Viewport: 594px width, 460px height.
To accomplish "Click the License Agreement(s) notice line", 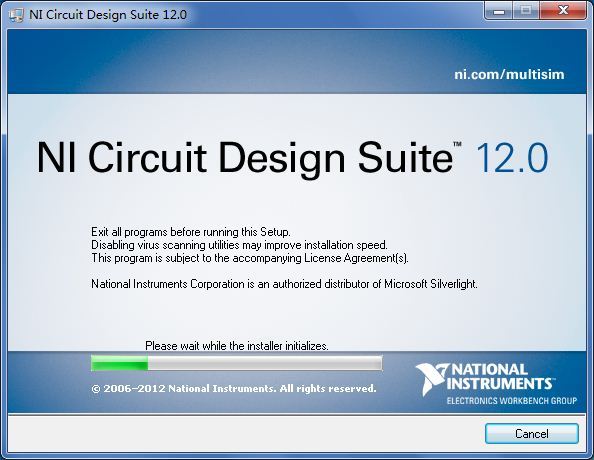I will (x=250, y=258).
